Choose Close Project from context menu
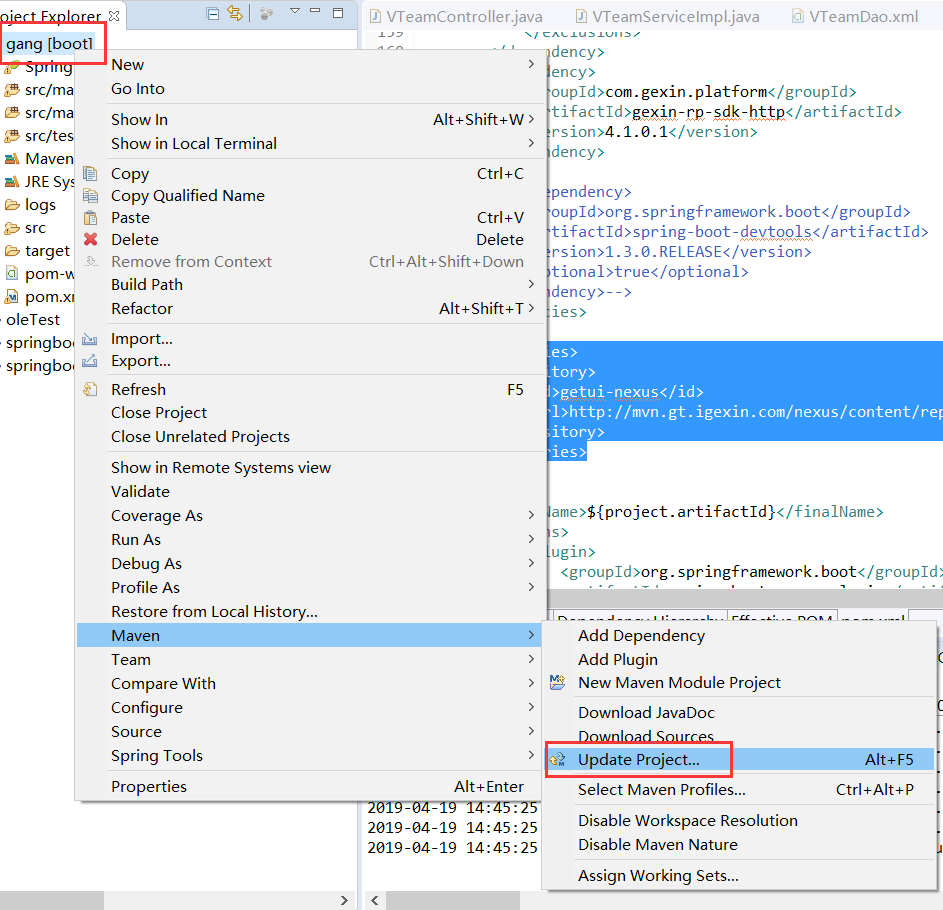943x910 pixels. click(x=309, y=413)
